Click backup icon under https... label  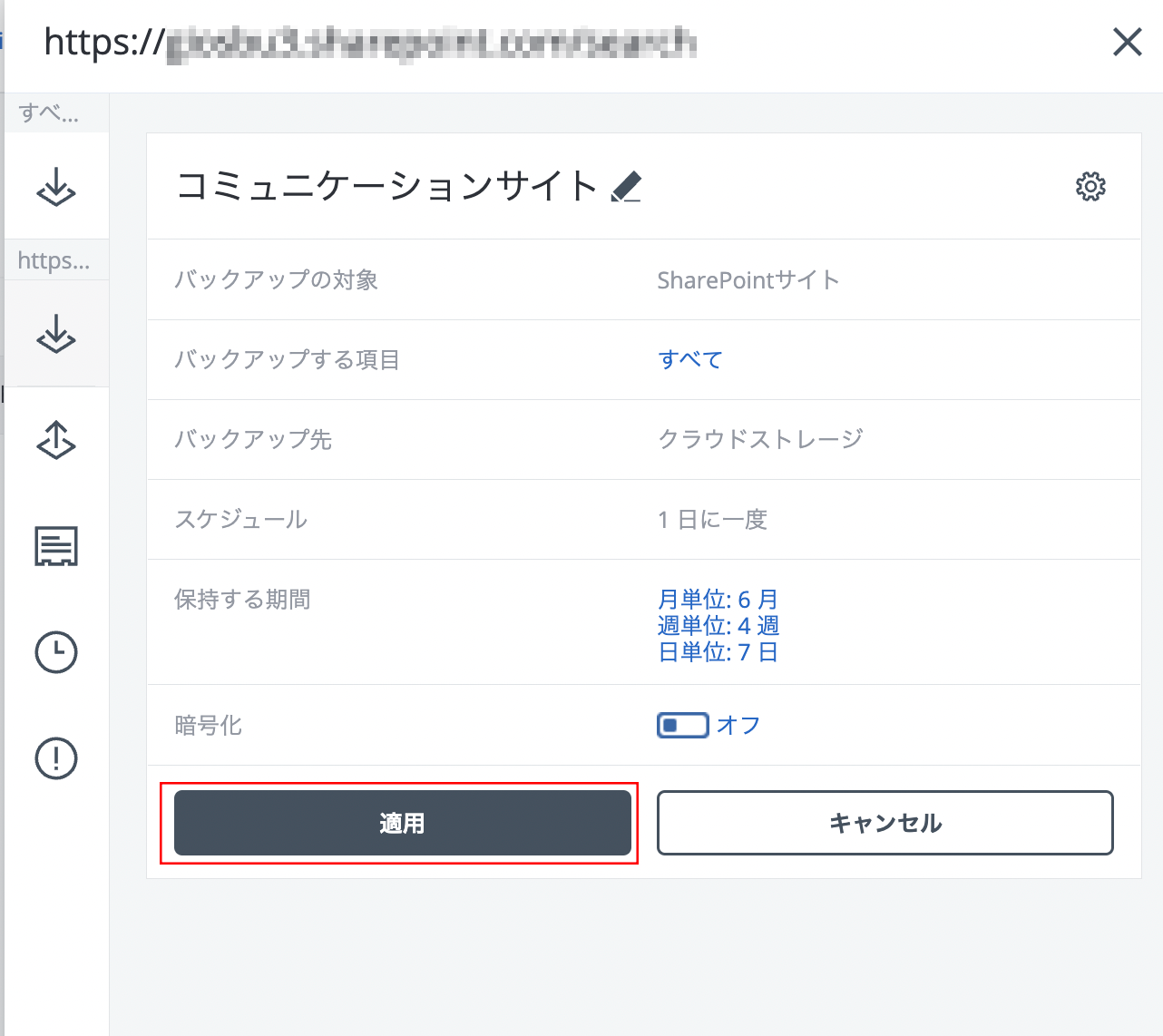56,334
